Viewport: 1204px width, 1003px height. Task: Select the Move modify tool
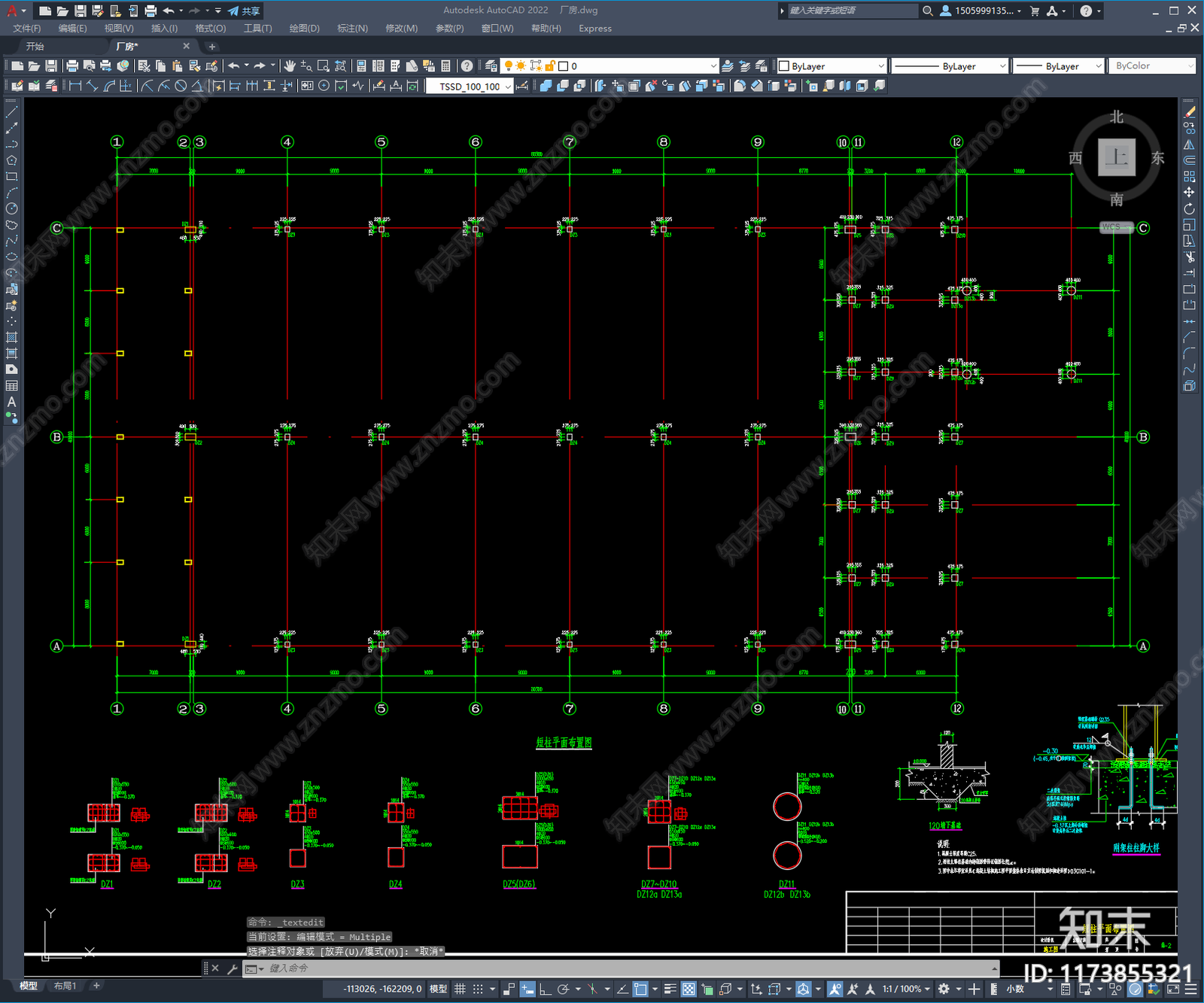(1189, 193)
